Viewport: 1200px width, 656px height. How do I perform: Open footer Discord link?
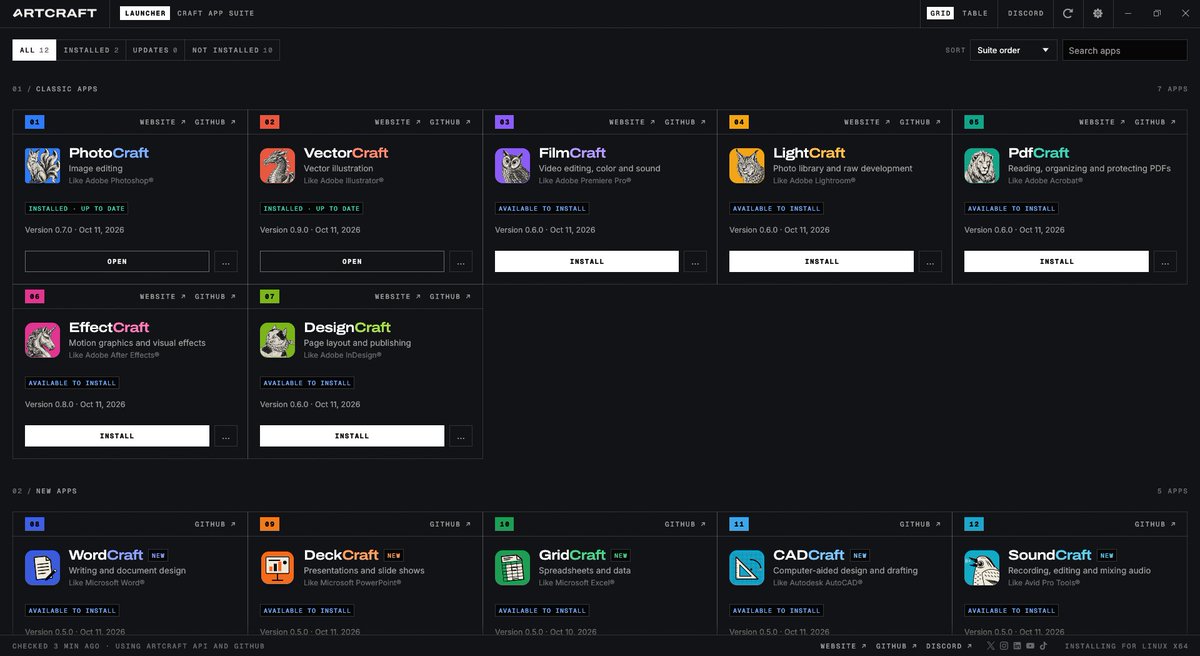(x=948, y=646)
